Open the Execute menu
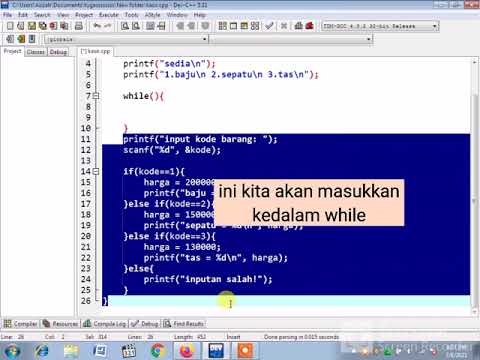Image resolution: width=480 pixels, height=360 pixels. click(x=109, y=15)
